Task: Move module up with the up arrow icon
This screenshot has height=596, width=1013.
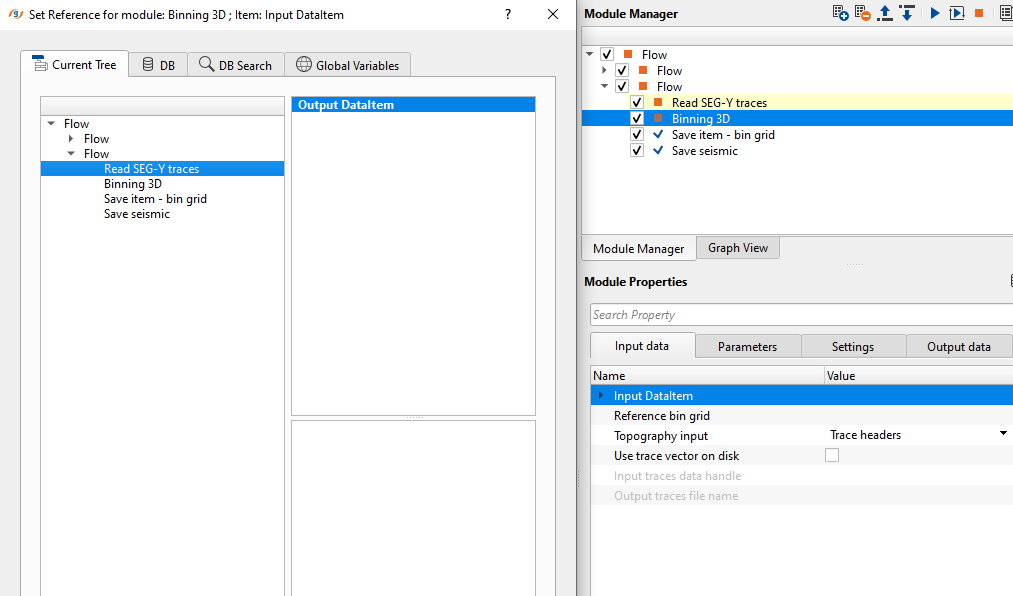Action: click(885, 13)
